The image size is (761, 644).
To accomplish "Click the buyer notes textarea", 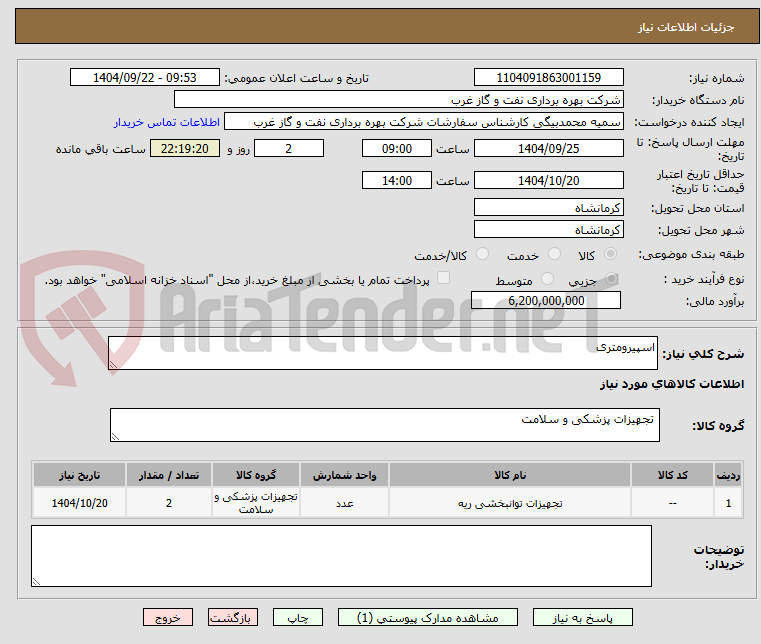I will 341,556.
